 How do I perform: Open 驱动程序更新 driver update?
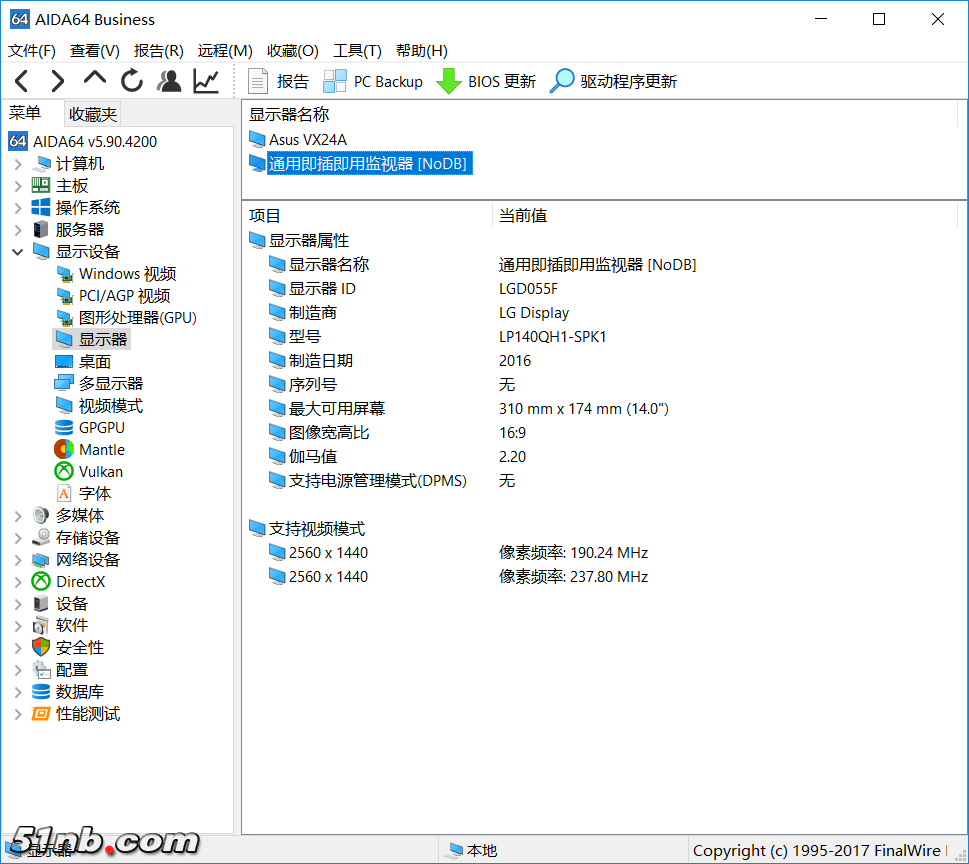point(614,81)
